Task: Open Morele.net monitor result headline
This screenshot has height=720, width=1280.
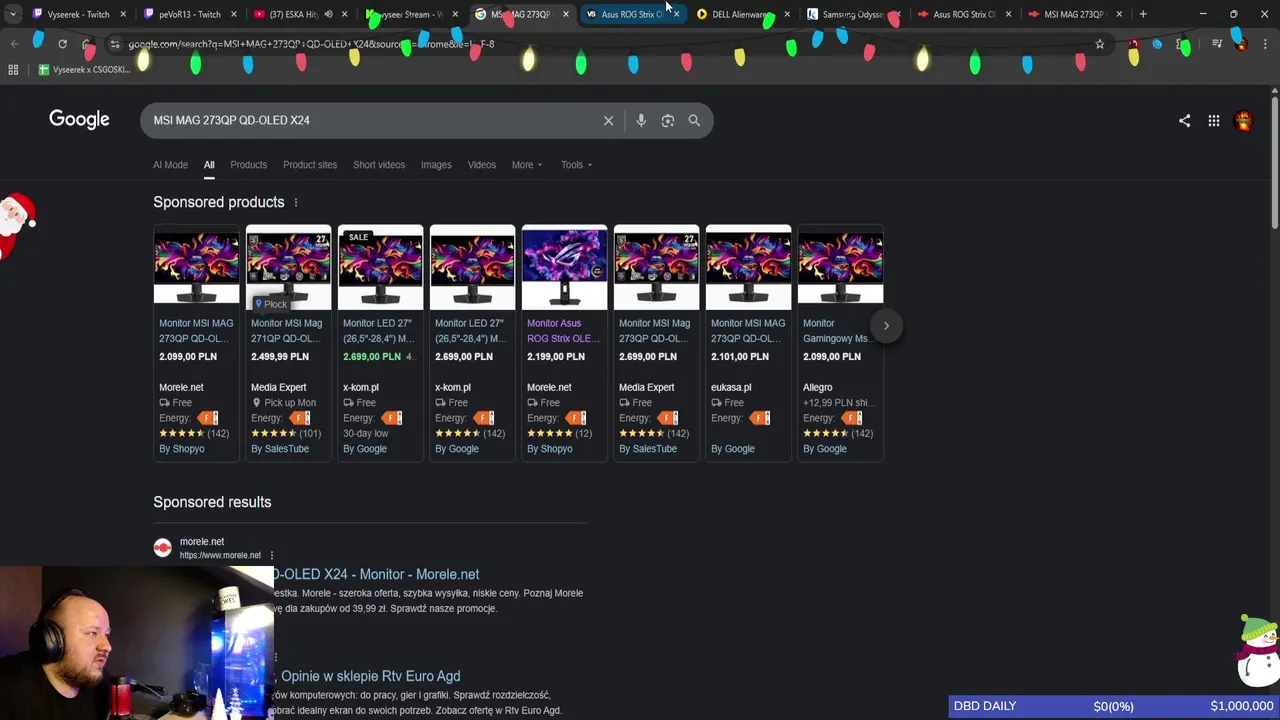Action: tap(376, 574)
